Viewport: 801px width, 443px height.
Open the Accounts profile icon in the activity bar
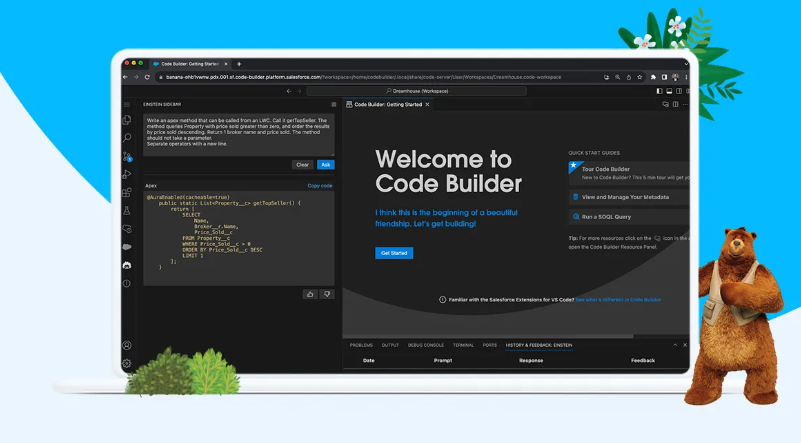pyautogui.click(x=127, y=345)
